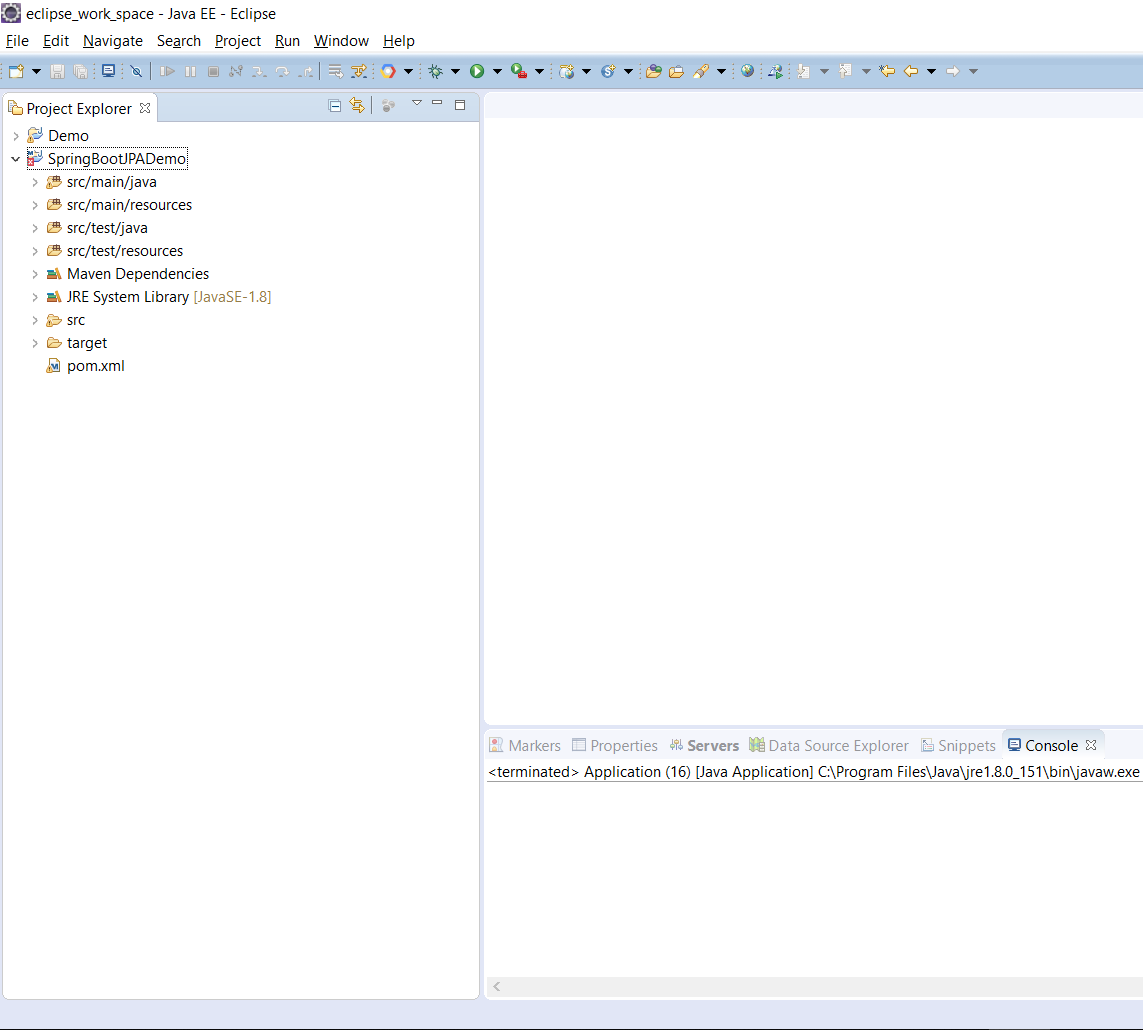Select pom.xml in the project tree

95,366
